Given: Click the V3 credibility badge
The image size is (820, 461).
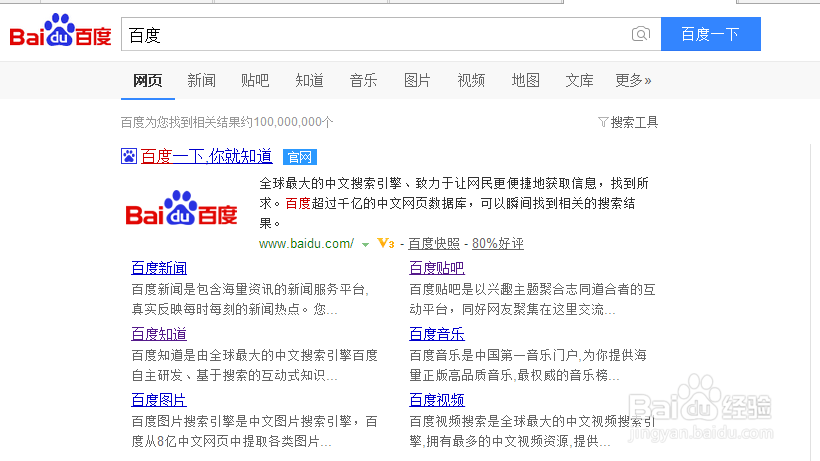Looking at the screenshot, I should point(385,244).
